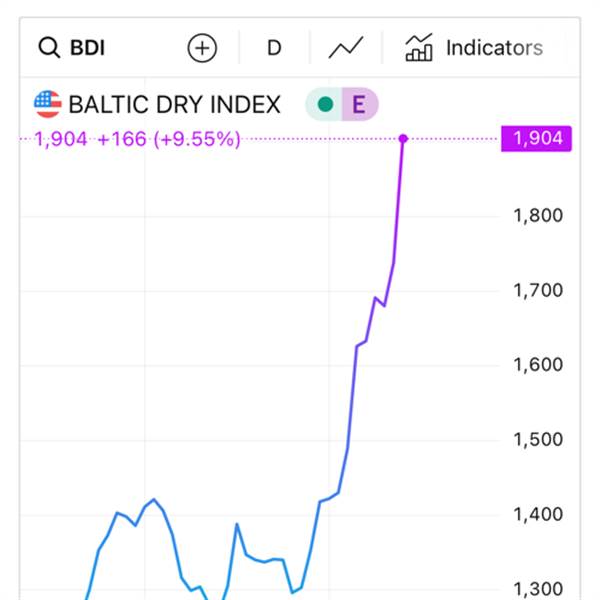Click the 1,700 price axis label

point(538,290)
